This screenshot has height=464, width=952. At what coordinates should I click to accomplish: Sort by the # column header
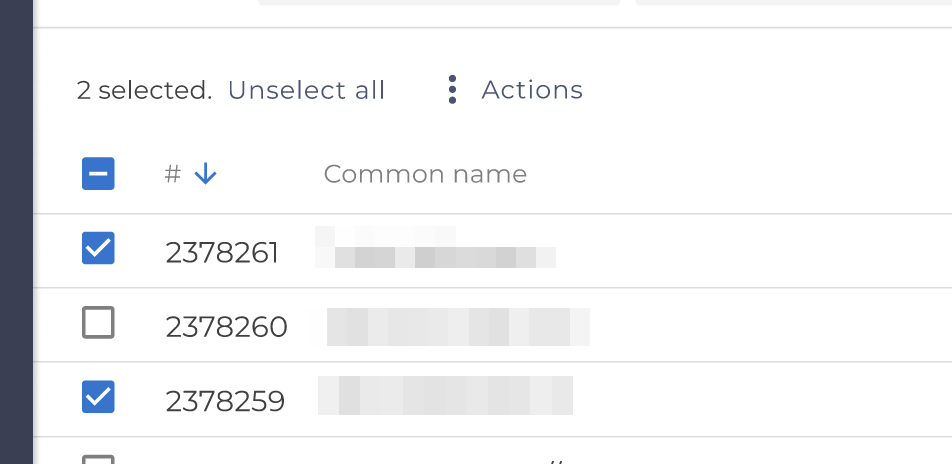[x=173, y=174]
